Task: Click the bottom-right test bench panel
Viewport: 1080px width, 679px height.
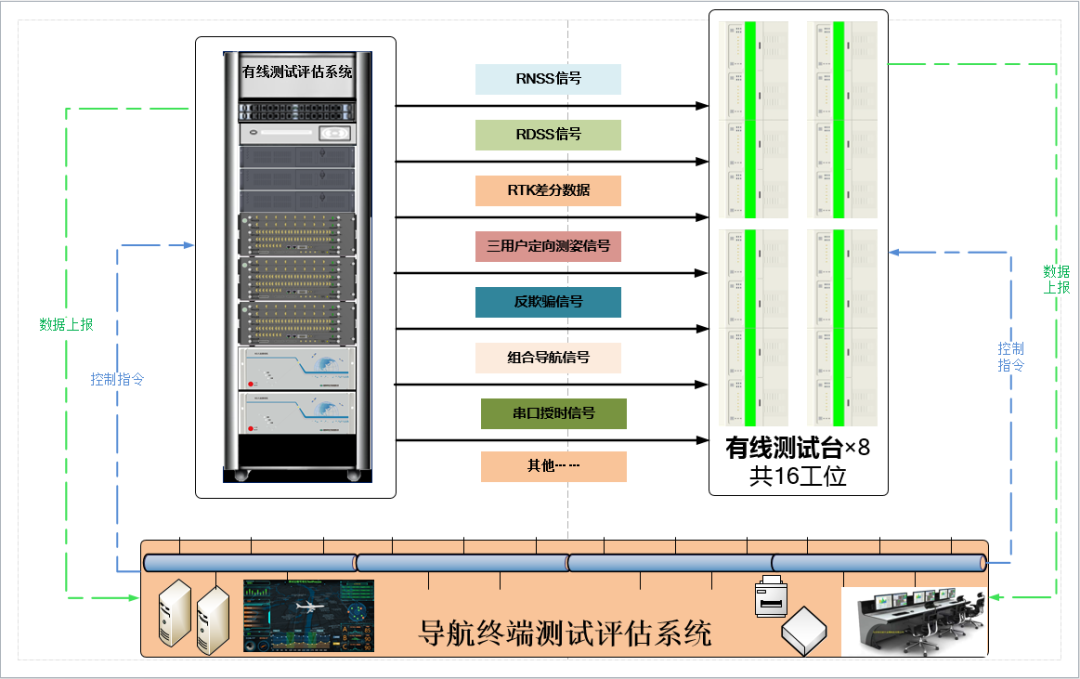Action: tap(842, 328)
